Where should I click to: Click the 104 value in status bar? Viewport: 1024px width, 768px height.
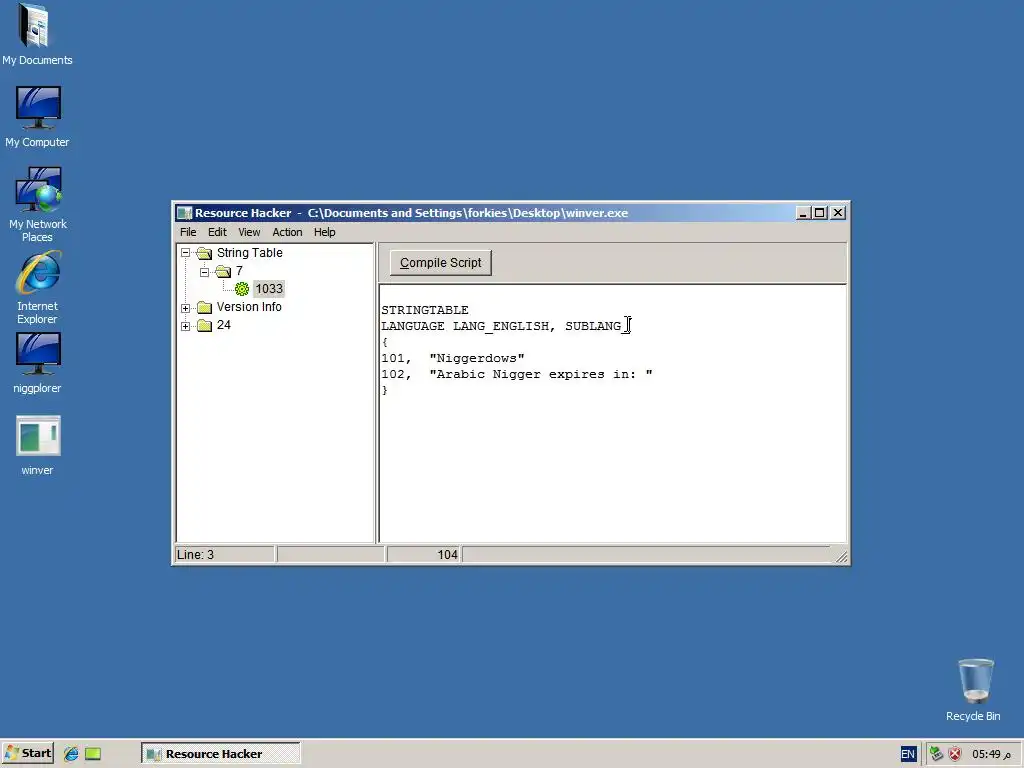447,554
